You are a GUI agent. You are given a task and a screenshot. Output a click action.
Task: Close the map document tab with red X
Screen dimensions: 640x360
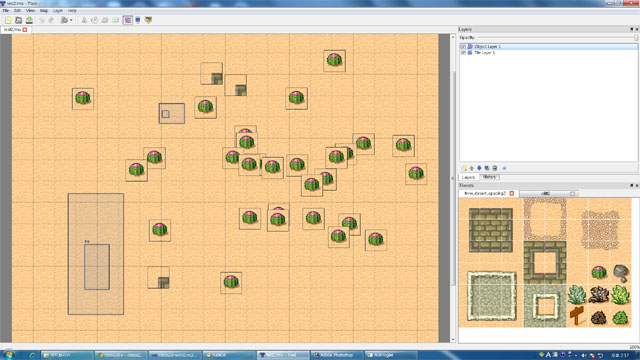coord(25,30)
